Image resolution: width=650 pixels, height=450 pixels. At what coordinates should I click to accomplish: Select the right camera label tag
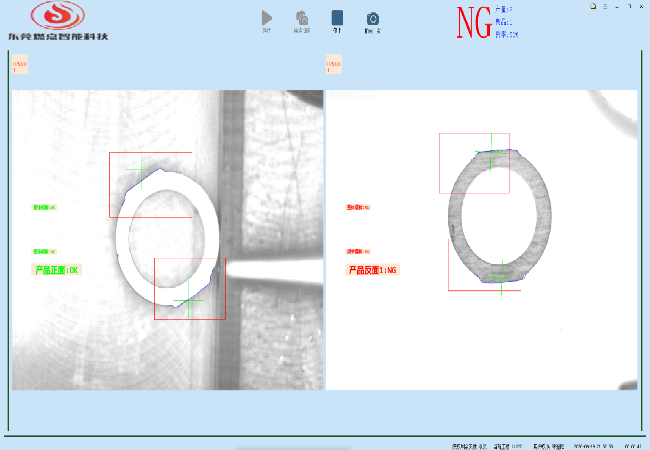click(334, 65)
